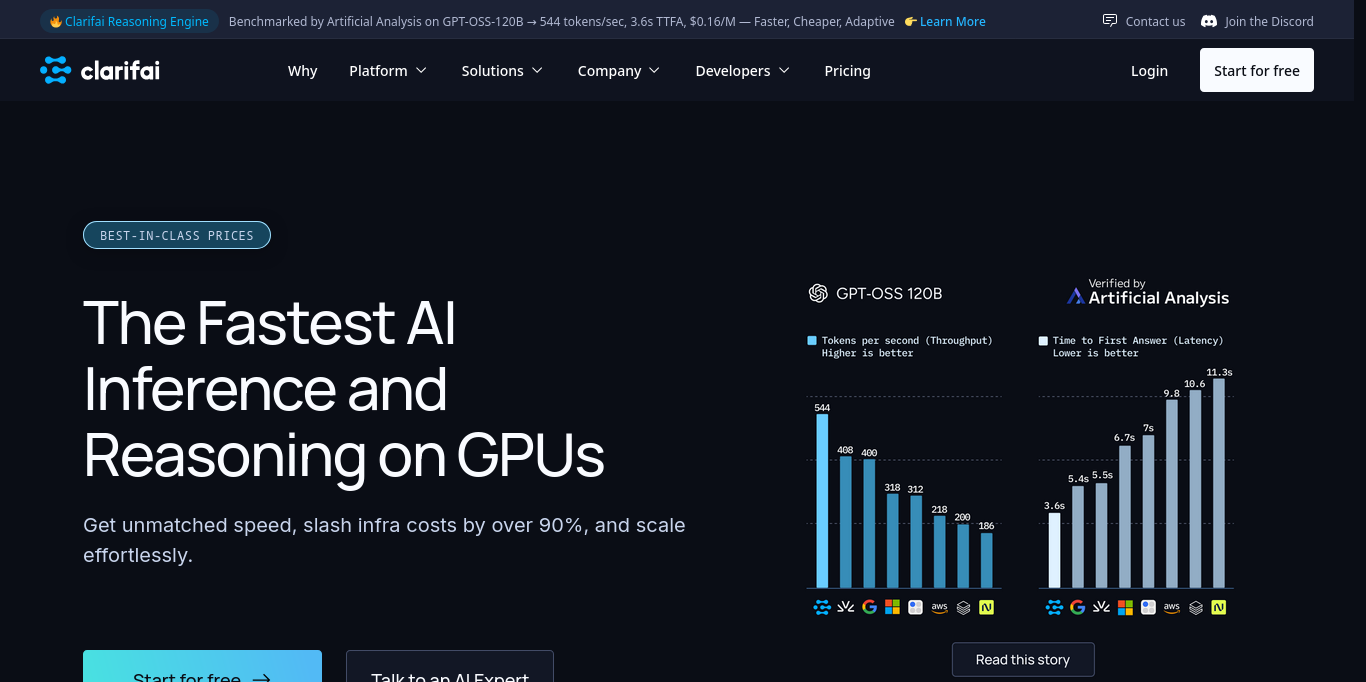Screen dimensions: 1366x682
Task: Click the Read this story button
Action: tap(1023, 659)
